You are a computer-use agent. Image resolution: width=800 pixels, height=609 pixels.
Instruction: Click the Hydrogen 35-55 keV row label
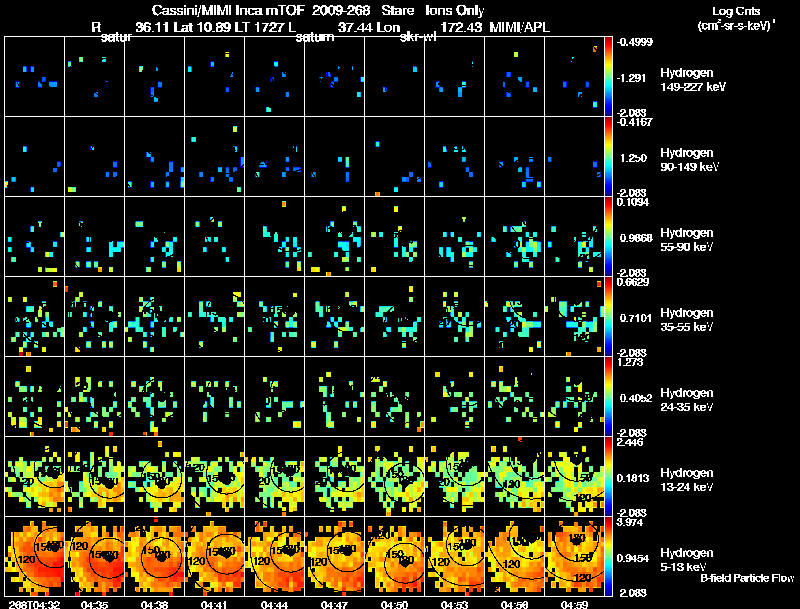point(687,320)
